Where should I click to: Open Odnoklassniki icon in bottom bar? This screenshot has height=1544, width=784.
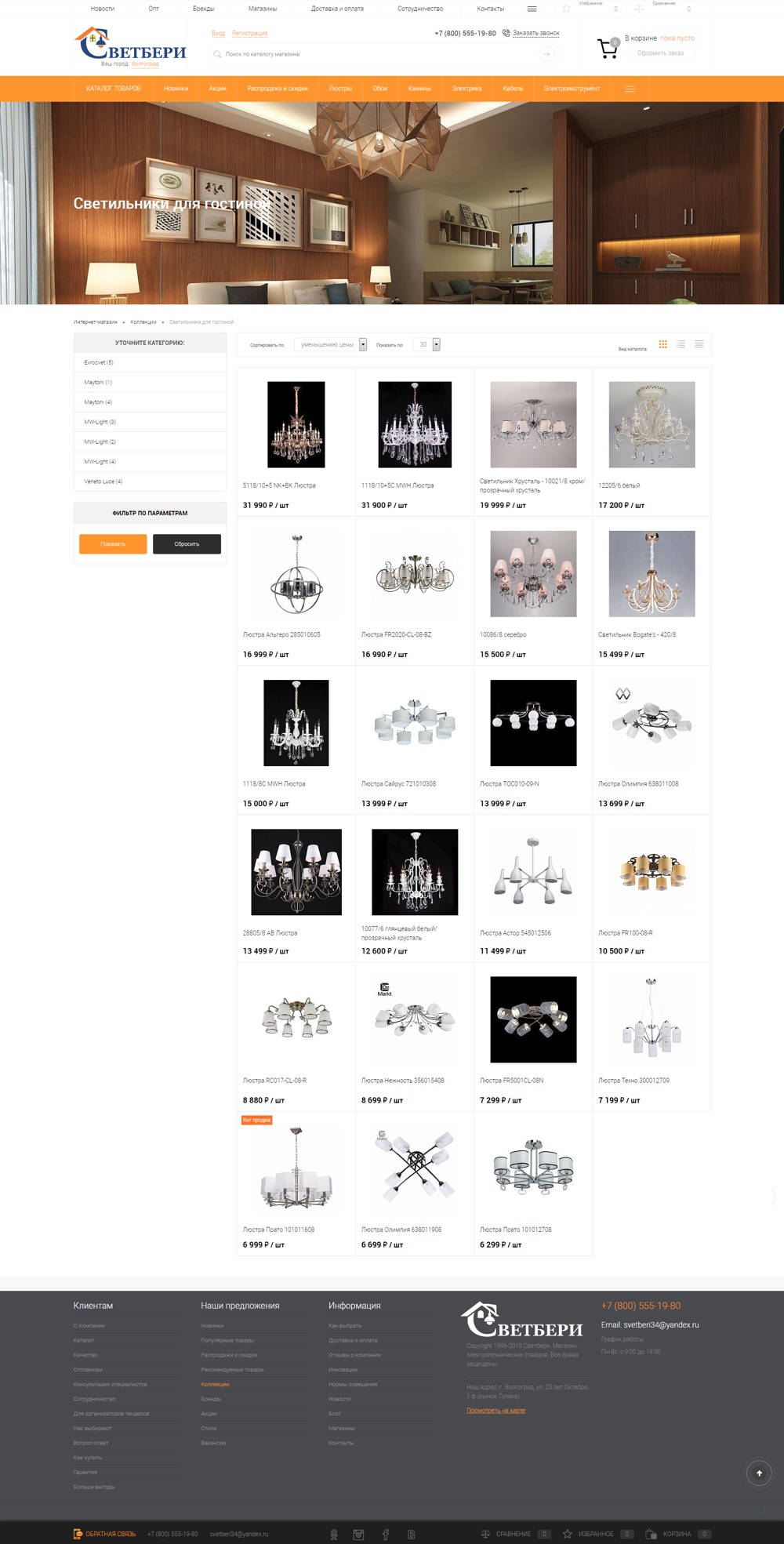pos(334,1535)
